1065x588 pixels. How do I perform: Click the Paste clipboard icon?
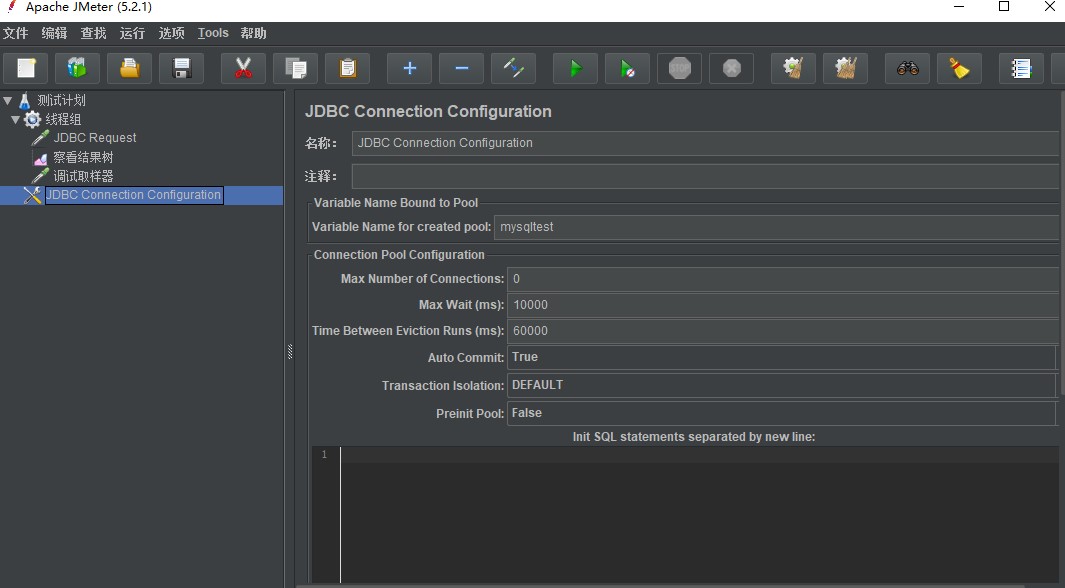point(347,69)
